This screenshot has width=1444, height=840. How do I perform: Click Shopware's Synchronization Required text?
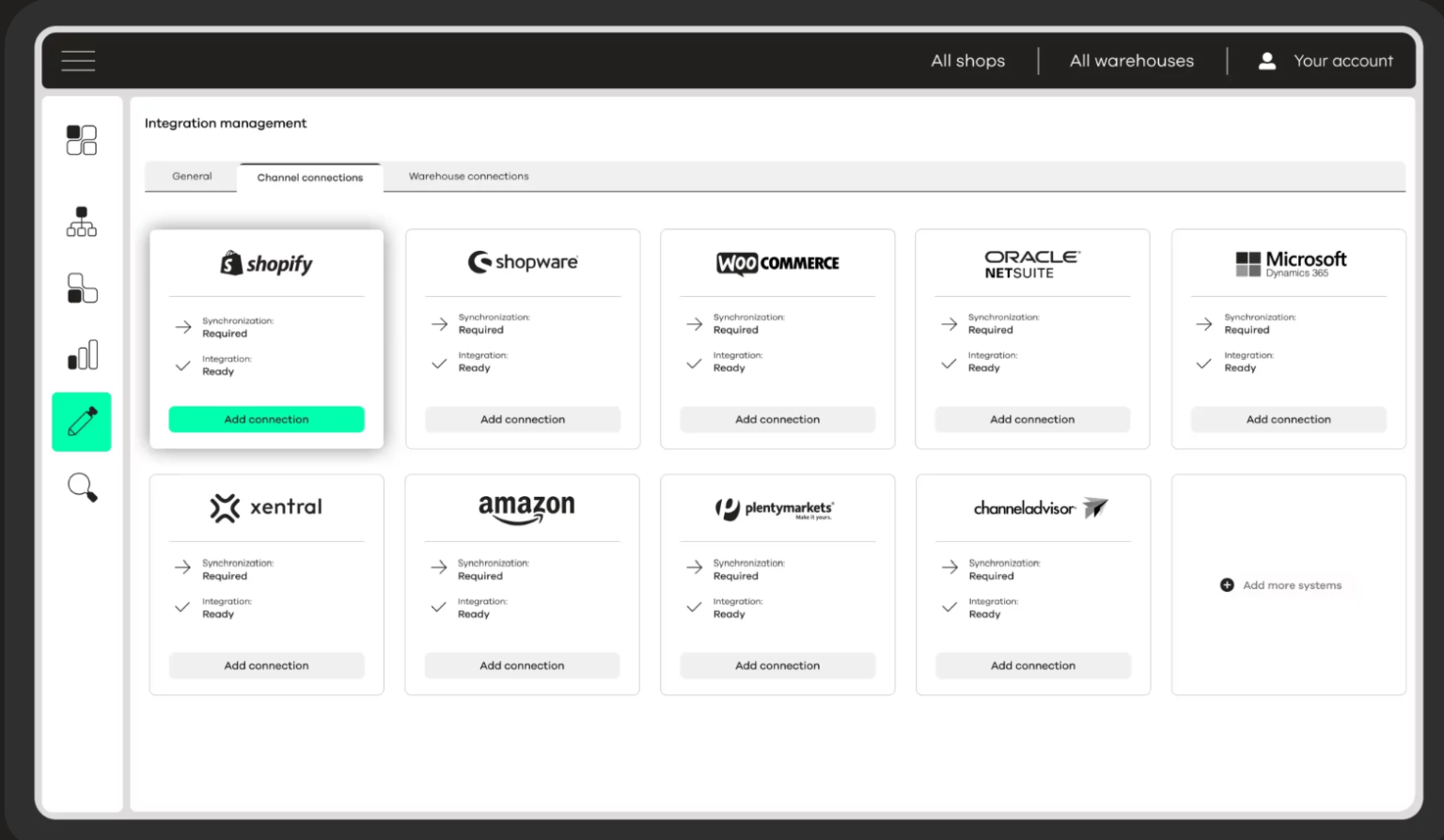(x=494, y=323)
